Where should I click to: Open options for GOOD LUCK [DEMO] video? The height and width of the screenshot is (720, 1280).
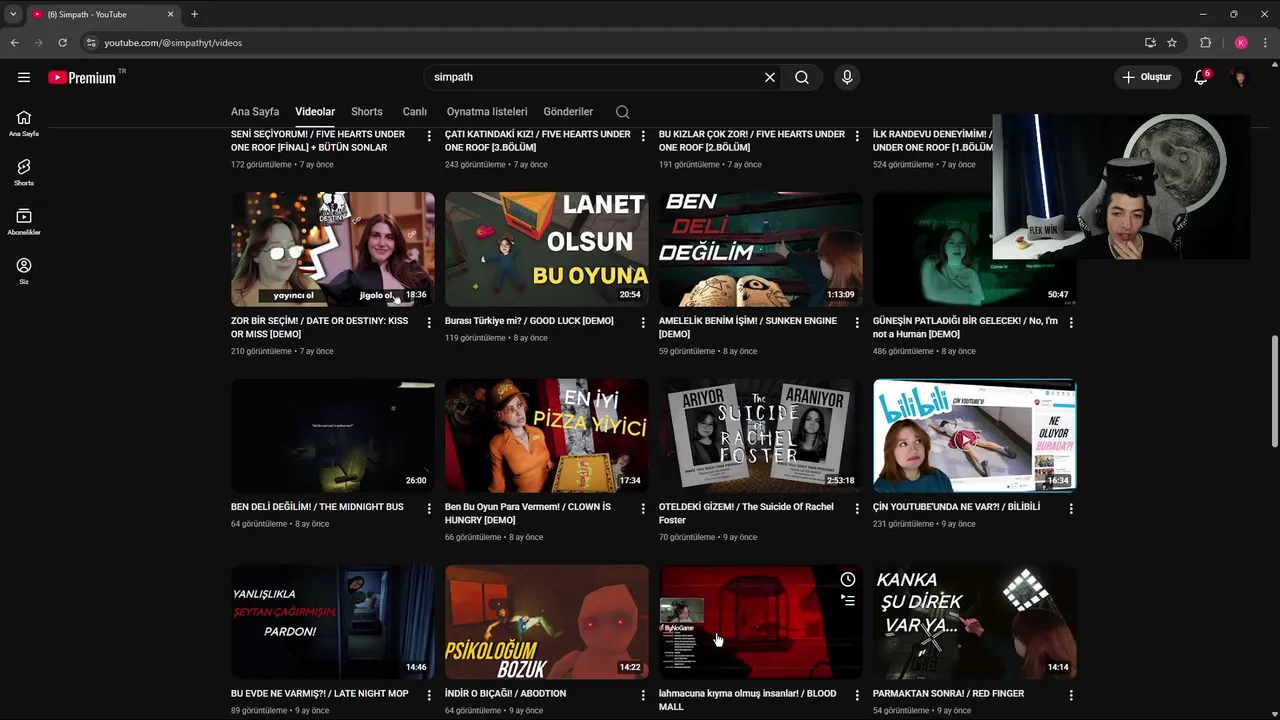point(643,323)
